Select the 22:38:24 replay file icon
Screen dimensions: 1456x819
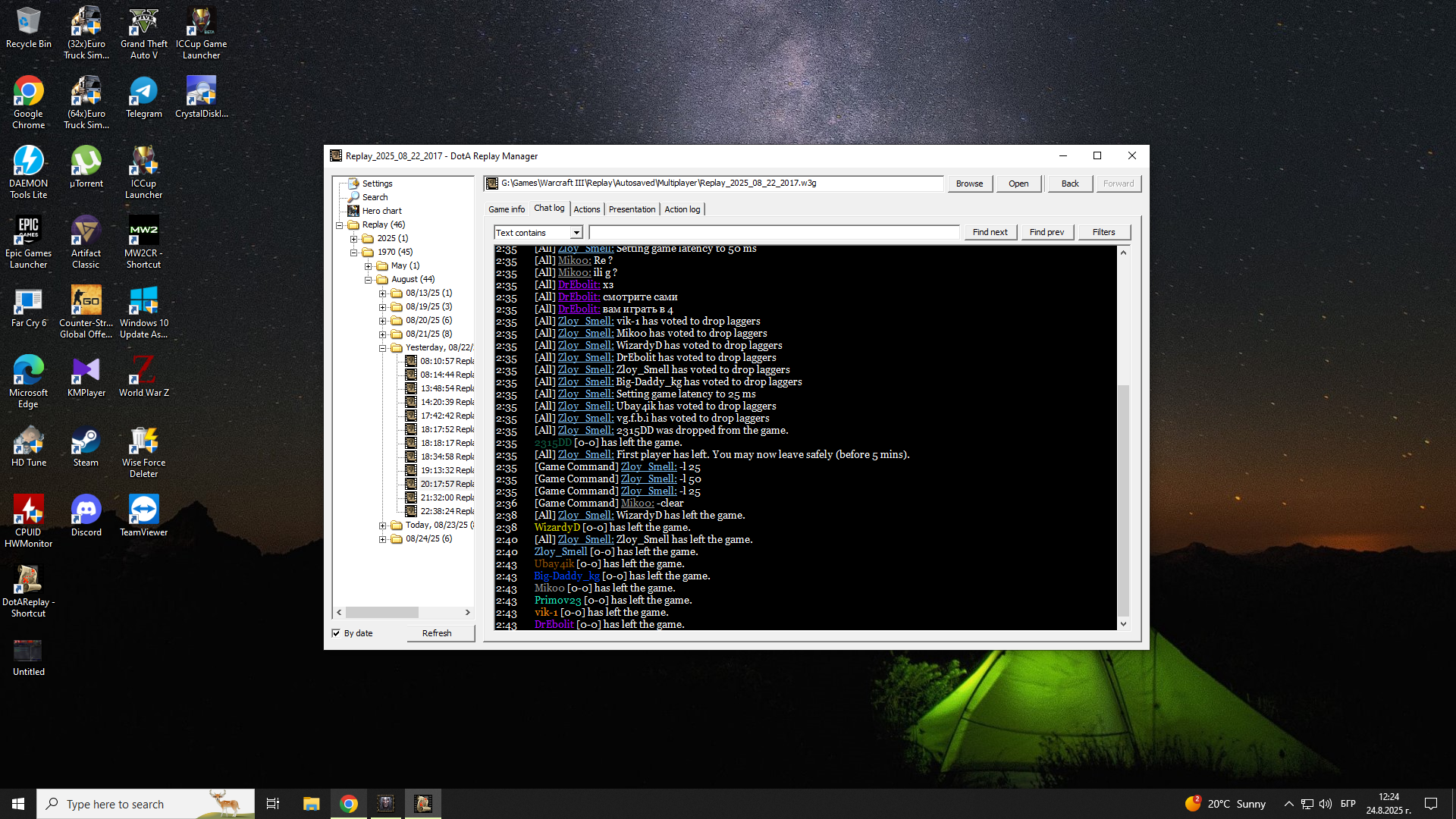(411, 511)
